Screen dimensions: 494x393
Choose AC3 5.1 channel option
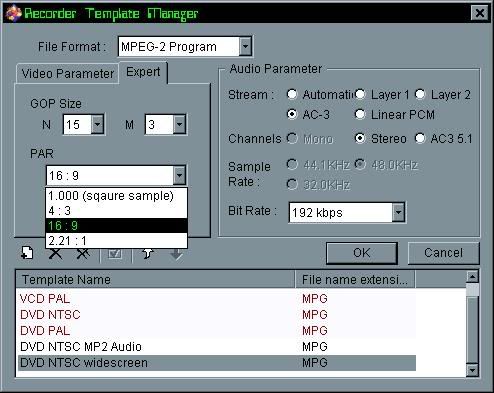point(420,138)
